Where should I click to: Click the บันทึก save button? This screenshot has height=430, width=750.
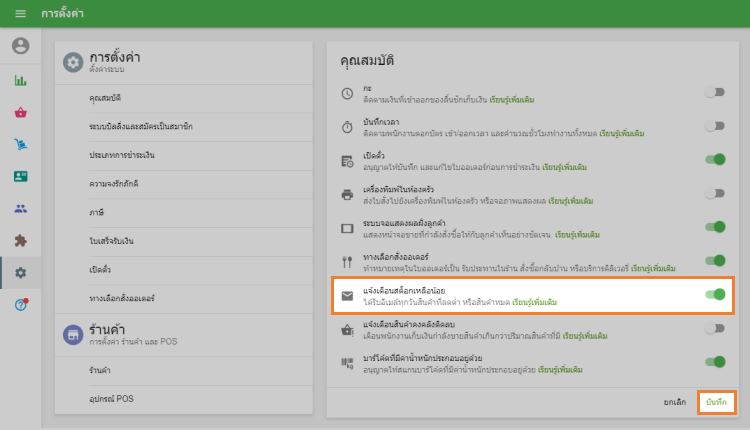[x=716, y=401]
